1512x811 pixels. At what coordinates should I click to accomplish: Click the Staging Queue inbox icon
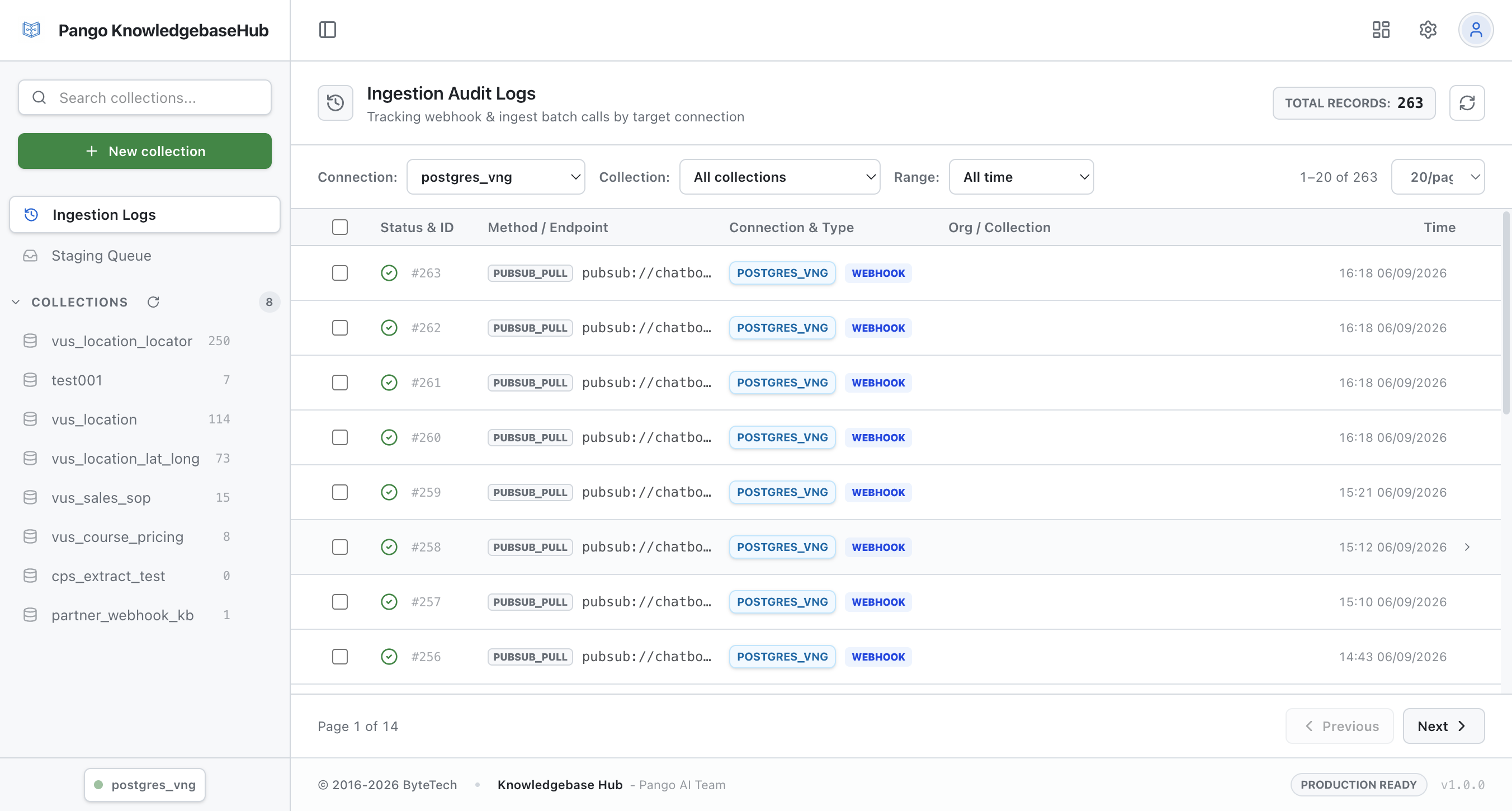30,256
